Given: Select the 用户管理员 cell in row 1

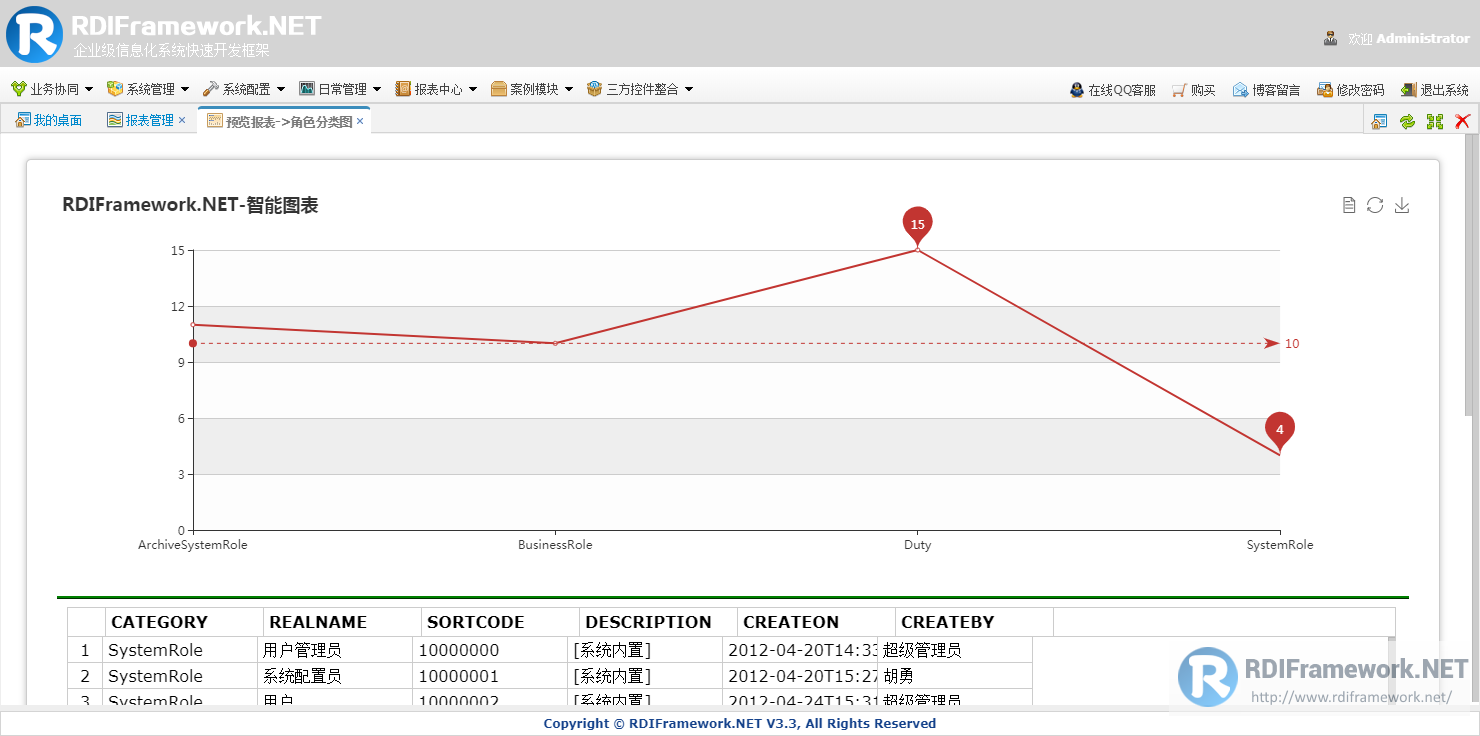Looking at the screenshot, I should tap(335, 650).
